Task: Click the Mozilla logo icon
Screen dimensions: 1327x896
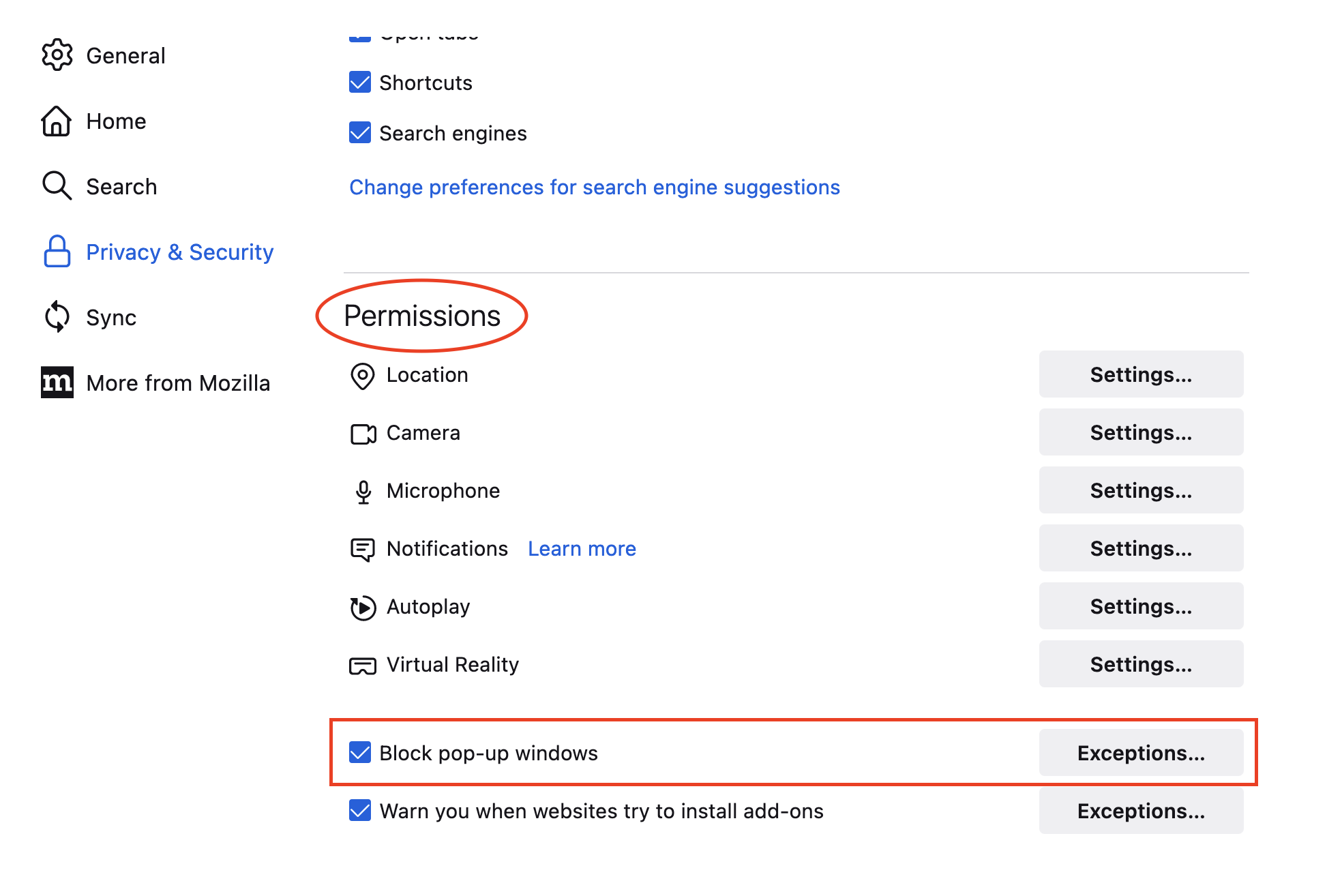Action: (57, 383)
